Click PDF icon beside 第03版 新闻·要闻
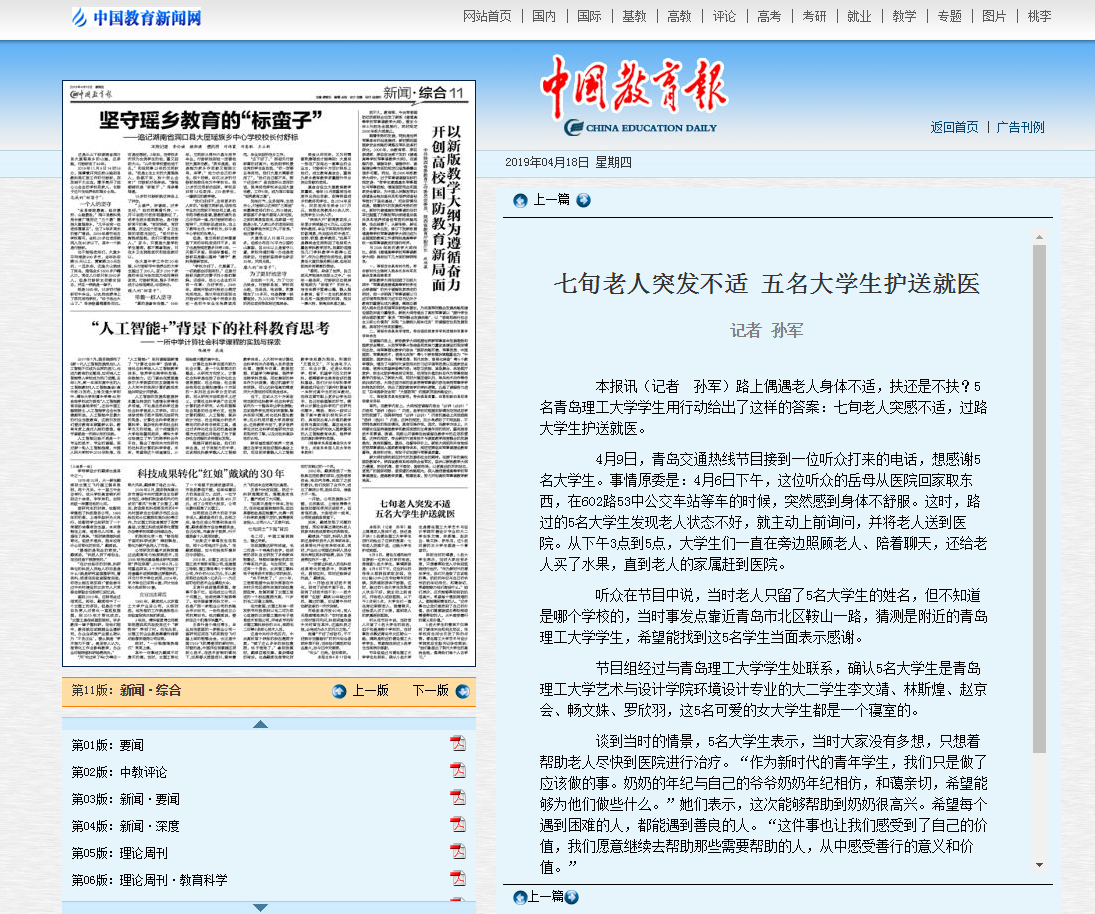Image resolution: width=1095 pixels, height=914 pixels. coord(458,797)
